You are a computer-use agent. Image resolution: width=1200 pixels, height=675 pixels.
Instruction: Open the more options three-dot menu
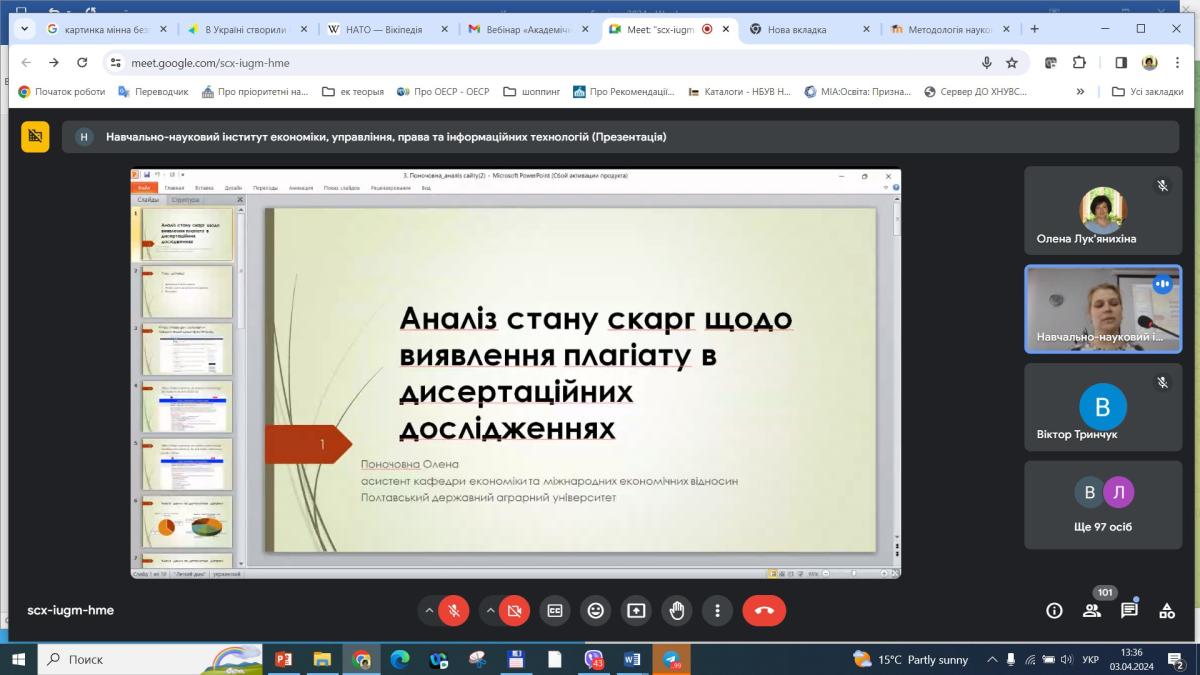coord(717,610)
